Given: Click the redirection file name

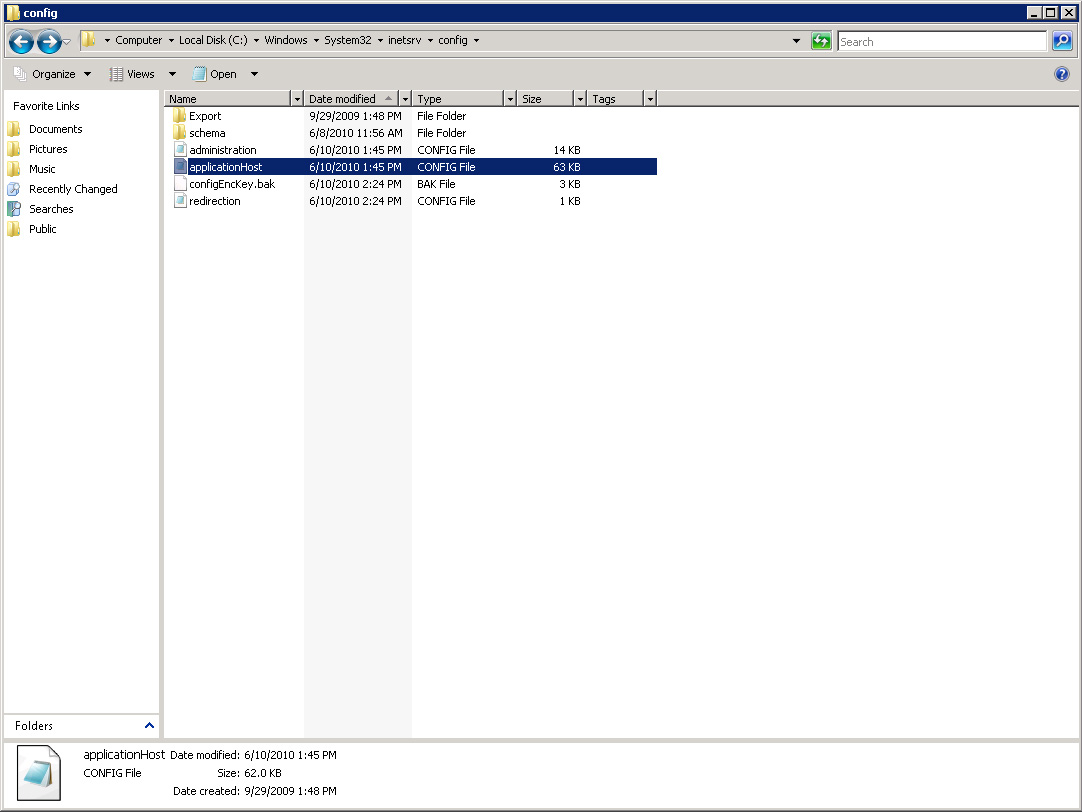Looking at the screenshot, I should pos(215,201).
